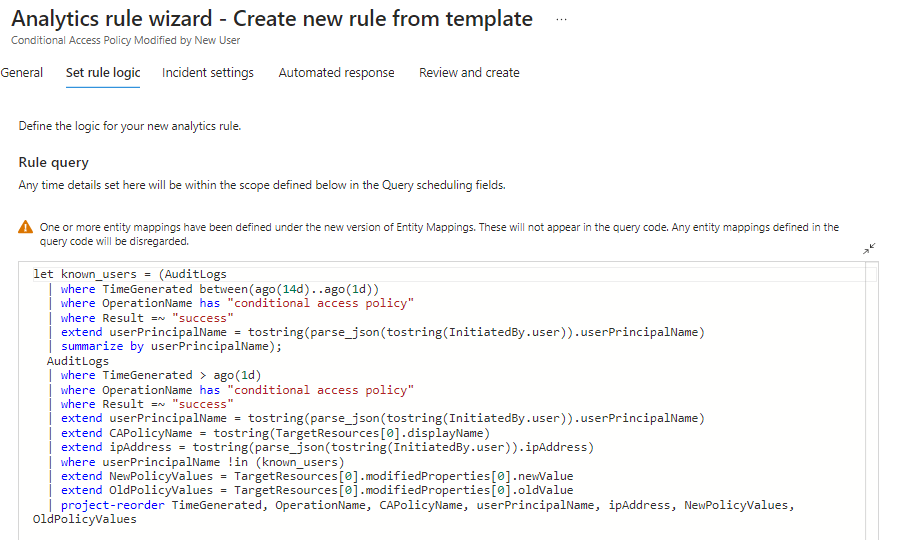Screen dimensions: 901x540
Task: Click the standalone 'AuditLogs' query line
Action: (x=78, y=361)
